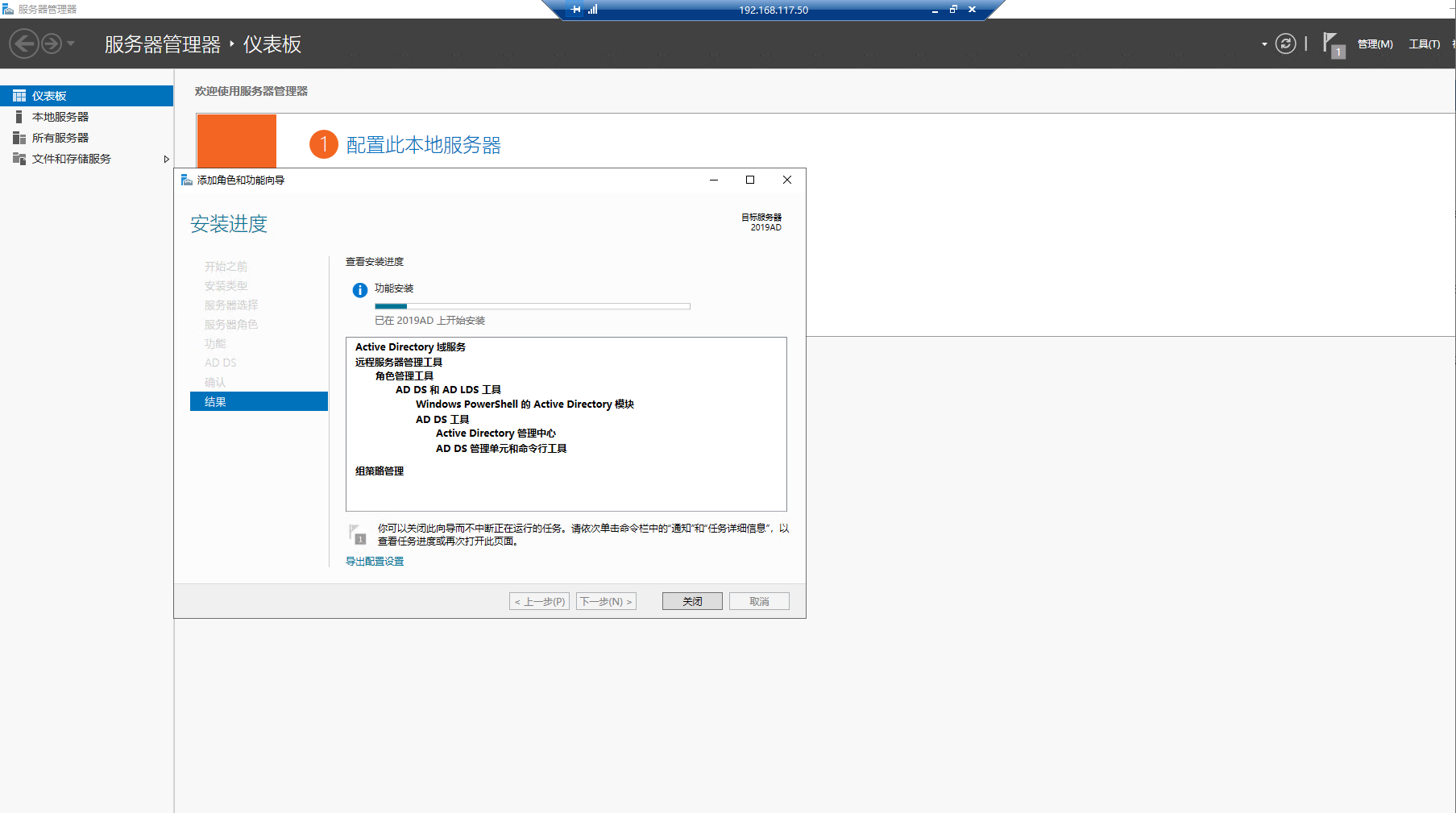
Task: Open the 管理(M) menu
Action: [1375, 44]
